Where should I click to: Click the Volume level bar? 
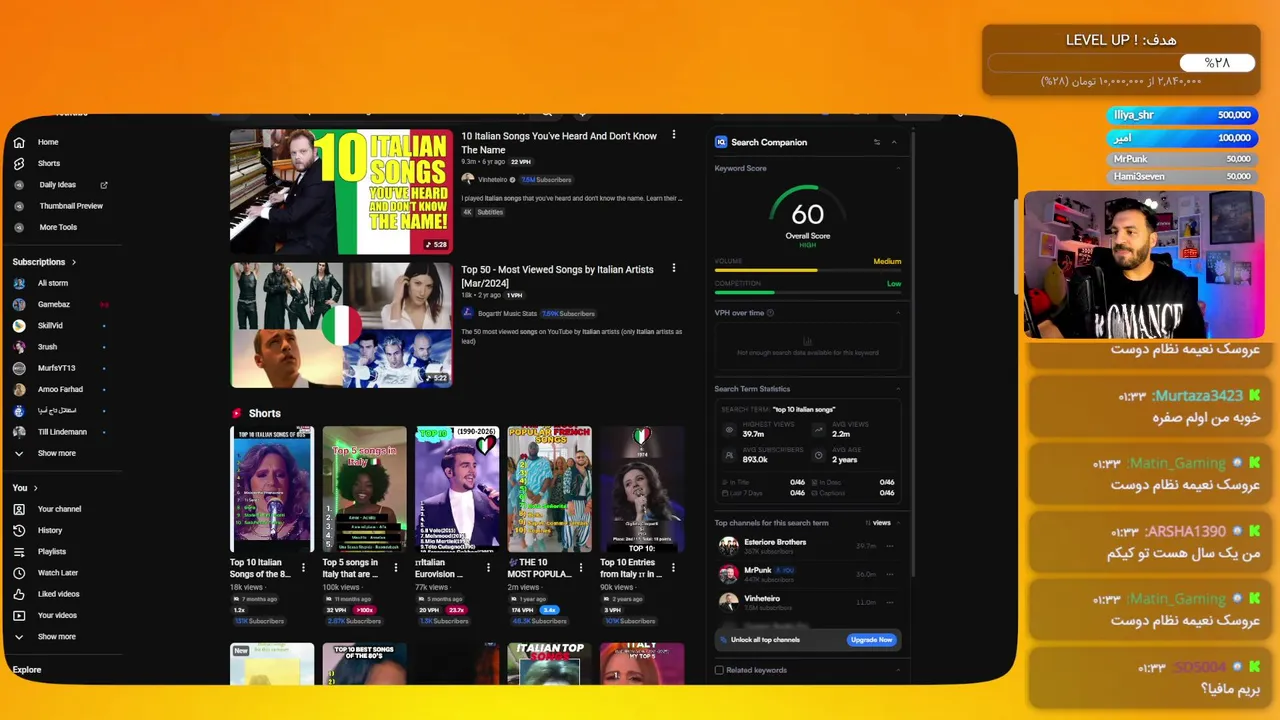point(808,270)
